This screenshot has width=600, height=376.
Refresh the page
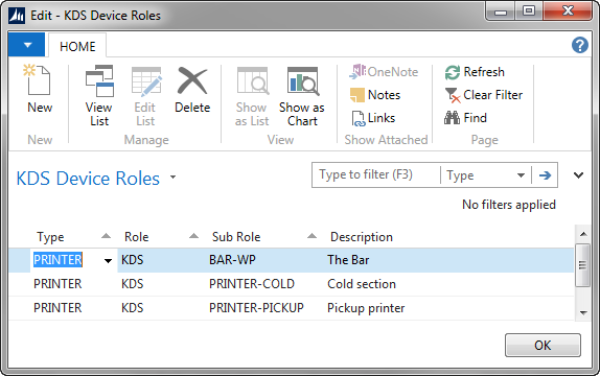coord(474,72)
